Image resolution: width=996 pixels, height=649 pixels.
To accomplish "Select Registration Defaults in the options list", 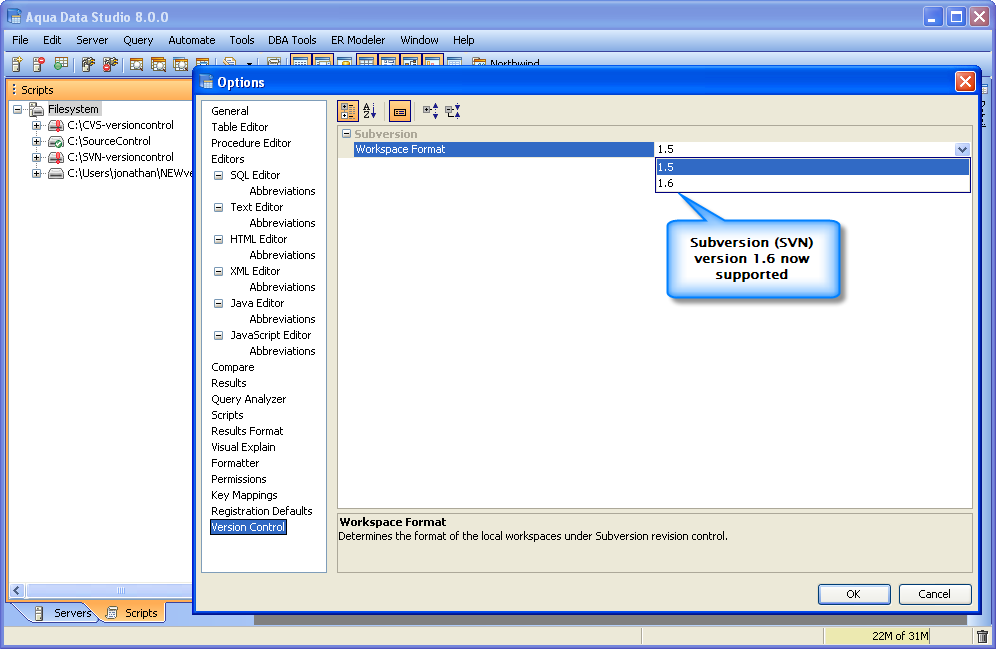I will (x=262, y=511).
